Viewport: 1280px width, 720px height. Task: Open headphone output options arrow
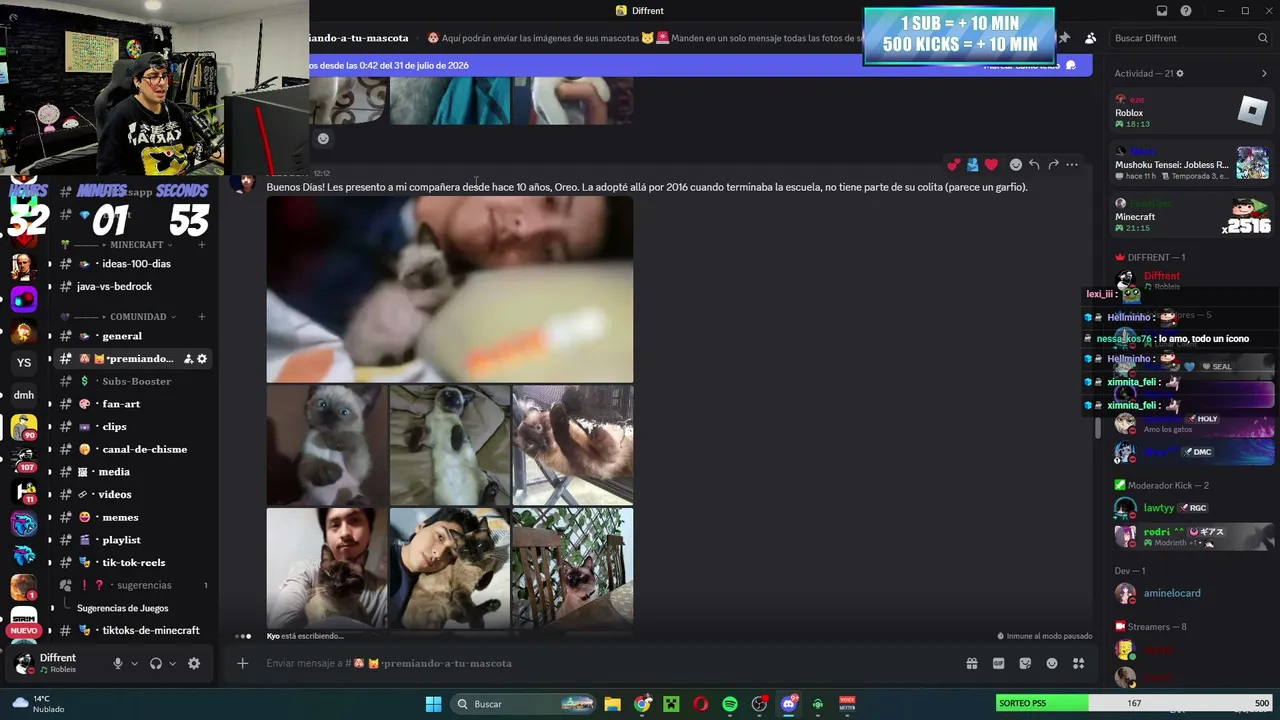point(172,663)
